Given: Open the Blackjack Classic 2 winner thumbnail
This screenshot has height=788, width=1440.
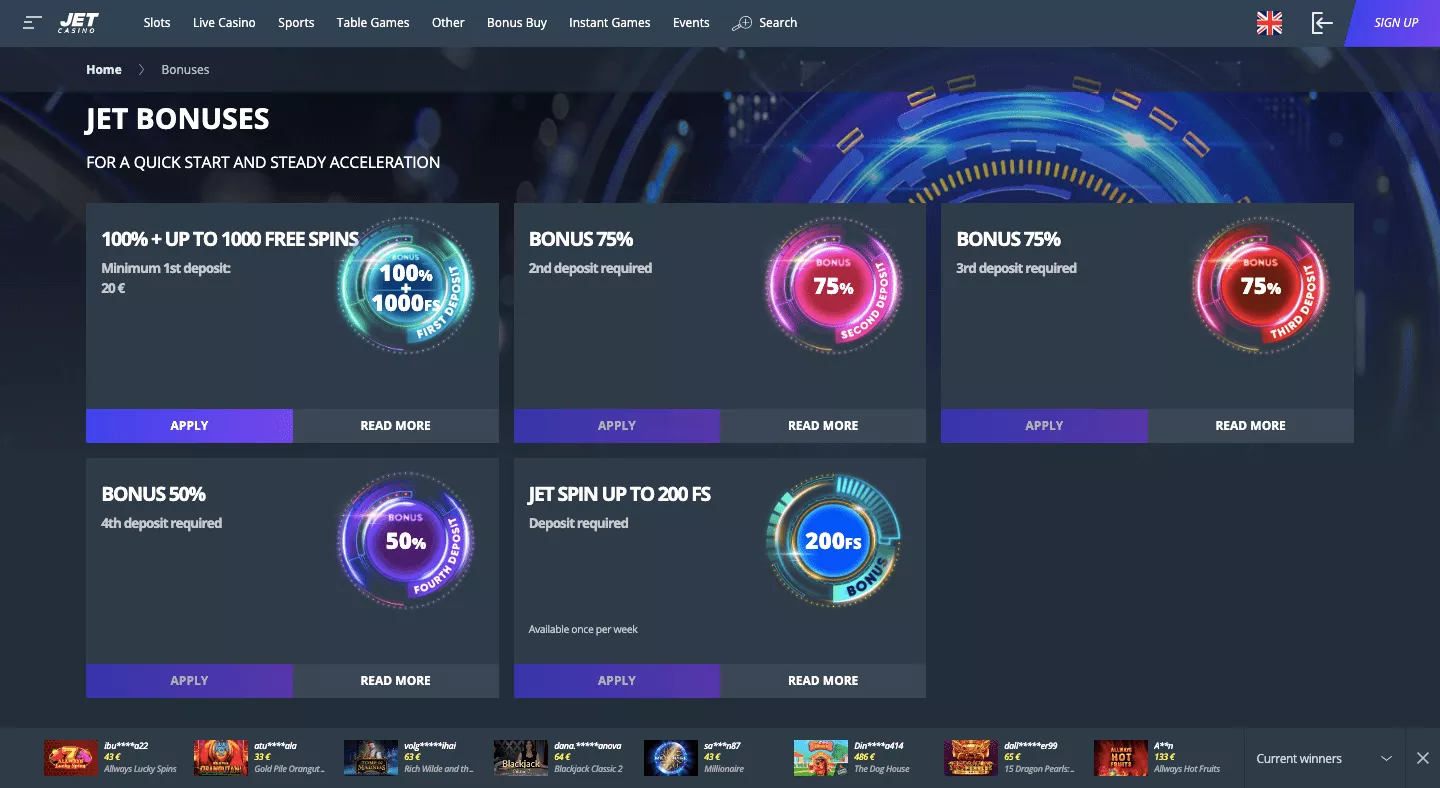Looking at the screenshot, I should coord(521,758).
